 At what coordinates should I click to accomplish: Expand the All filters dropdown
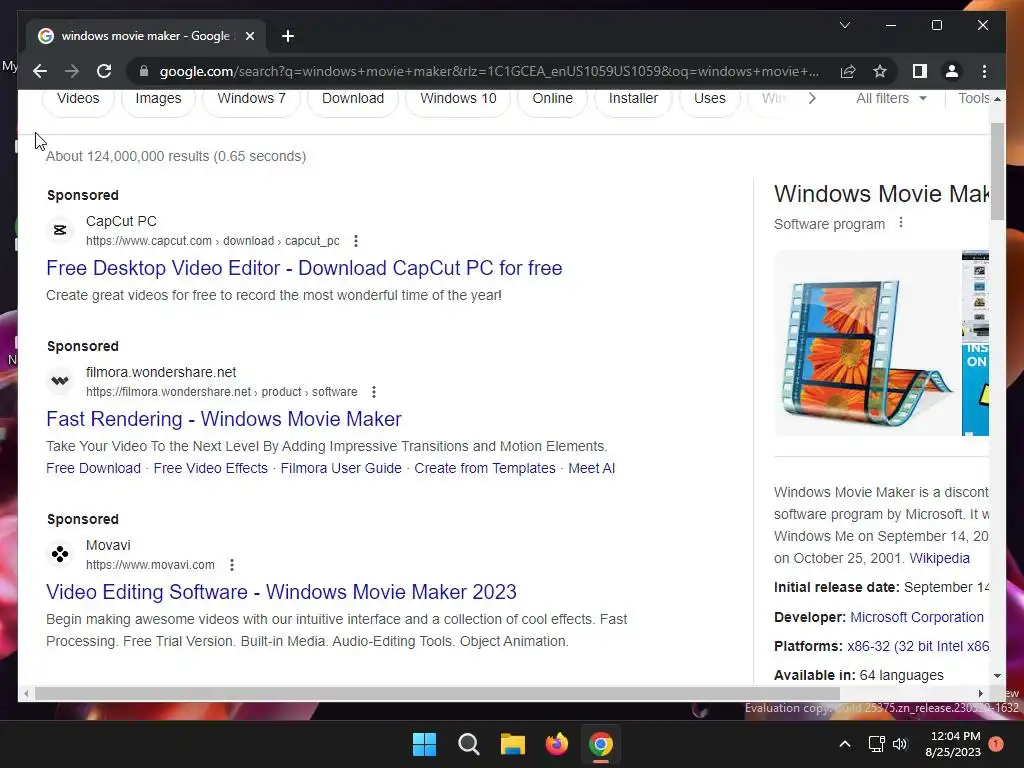click(891, 98)
